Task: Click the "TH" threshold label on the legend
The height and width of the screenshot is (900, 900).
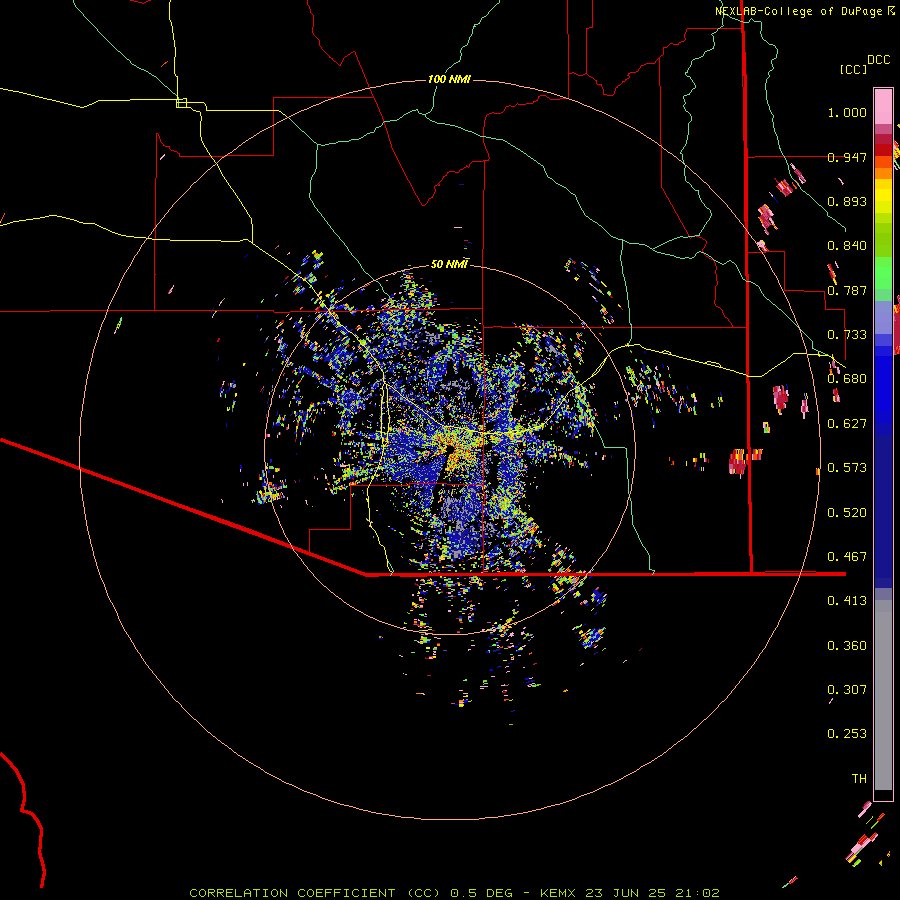Action: [x=859, y=779]
